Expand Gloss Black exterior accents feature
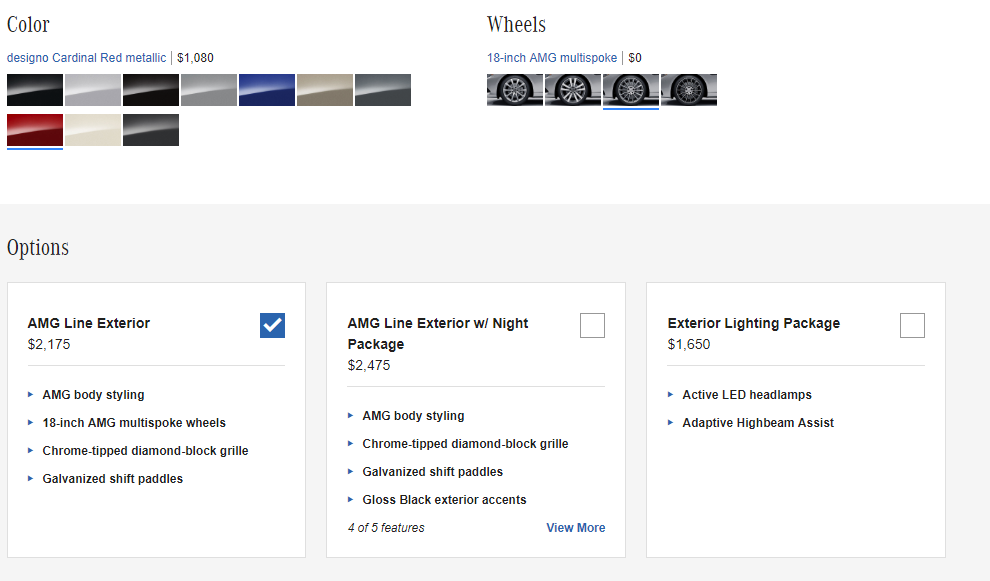Screen dimensions: 990x581 tap(444, 500)
